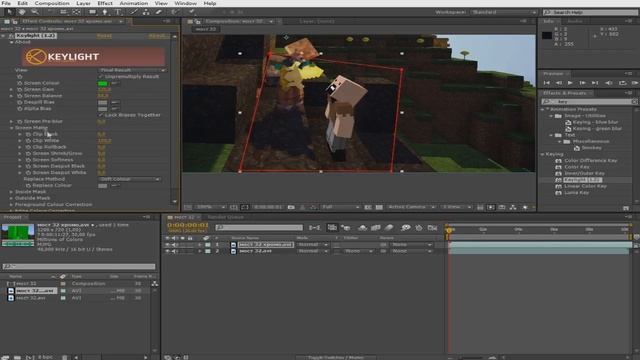Image resolution: width=640 pixels, height=360 pixels.
Task: Open viewer resolution Full dropdown
Action: point(340,207)
